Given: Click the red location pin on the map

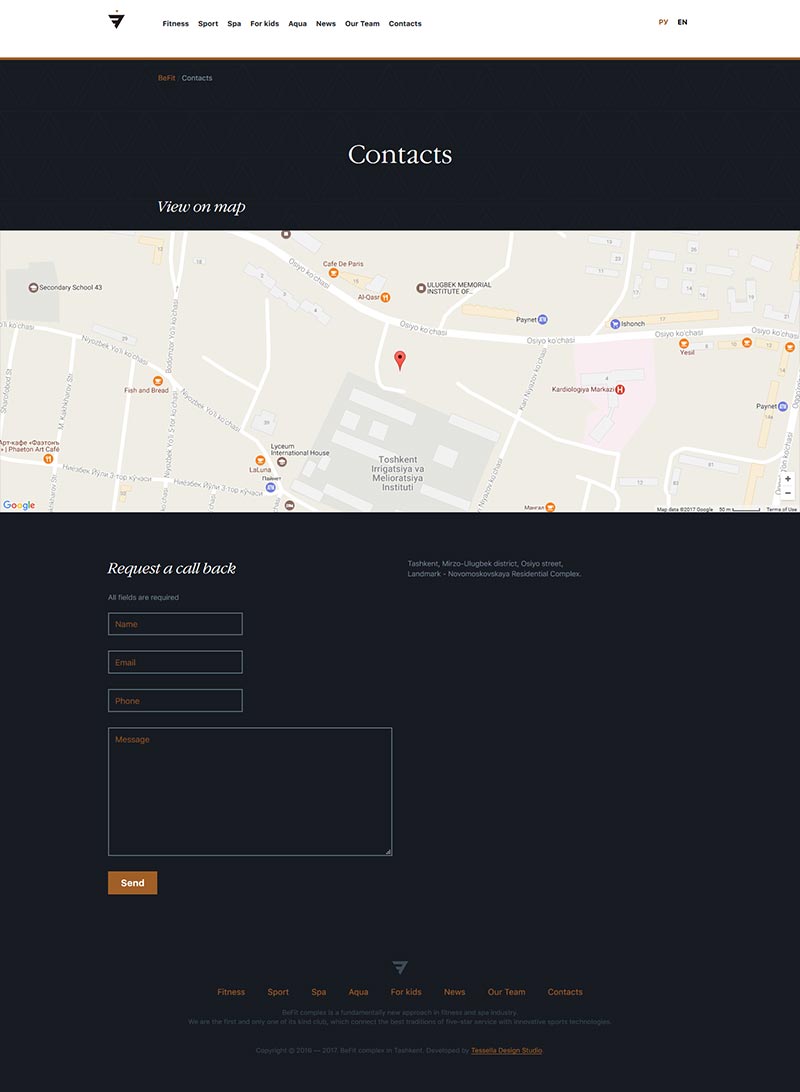Looking at the screenshot, I should pos(400,360).
